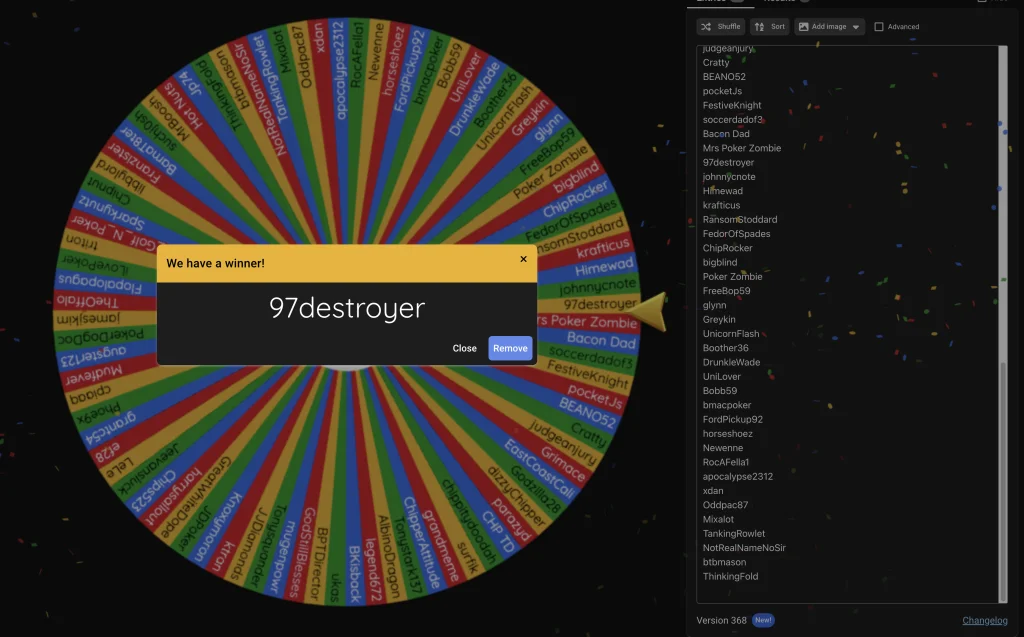Open the Add image dropdown
The image size is (1024, 637).
829,27
